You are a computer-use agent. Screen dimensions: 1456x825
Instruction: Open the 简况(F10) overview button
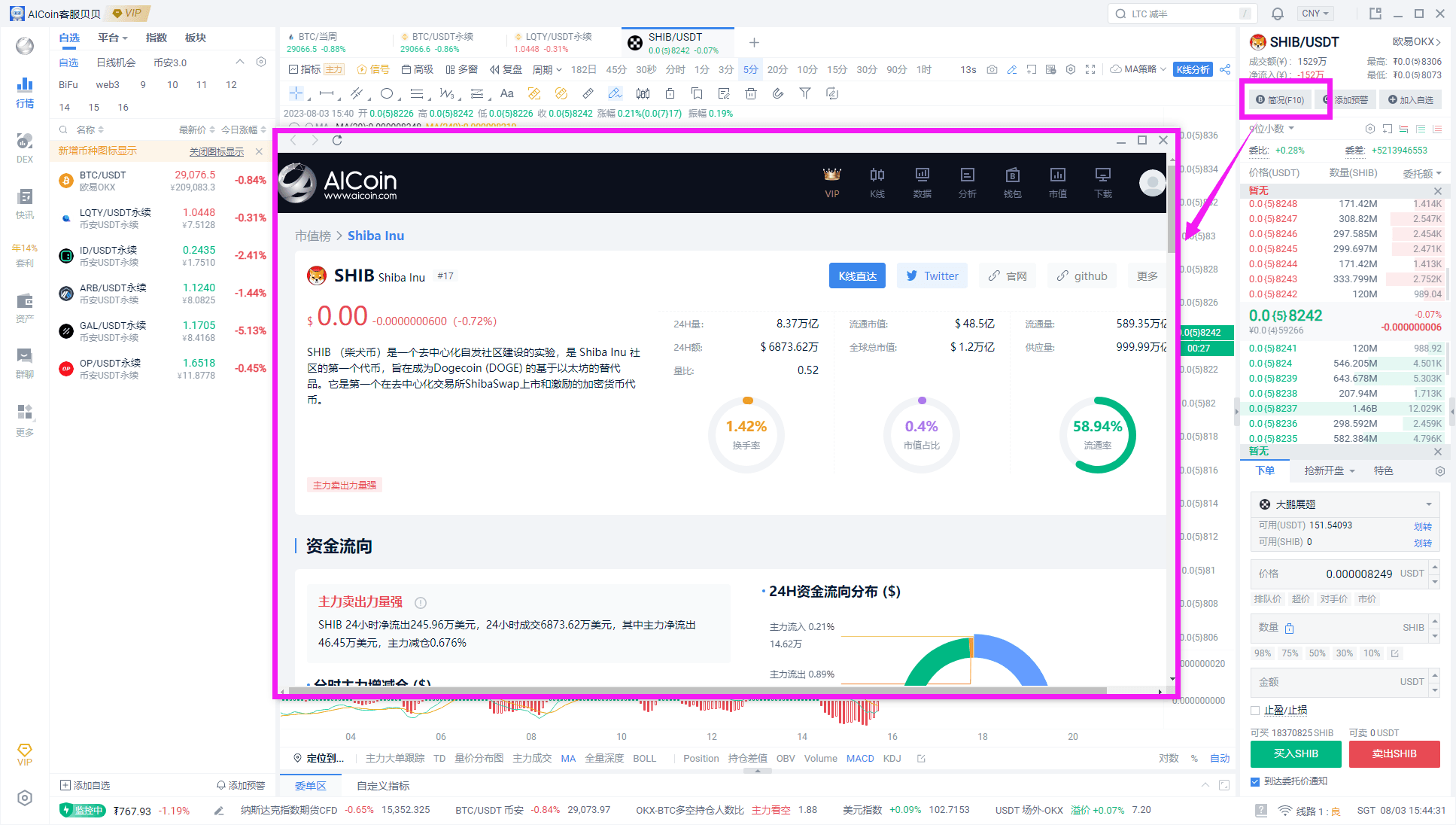pyautogui.click(x=1281, y=99)
